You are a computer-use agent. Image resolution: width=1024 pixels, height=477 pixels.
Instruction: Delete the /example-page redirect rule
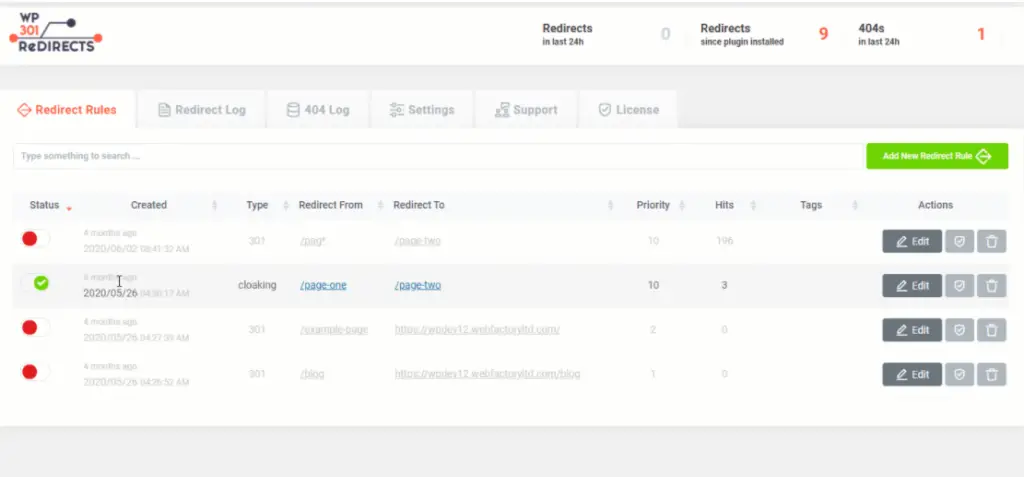tap(991, 330)
